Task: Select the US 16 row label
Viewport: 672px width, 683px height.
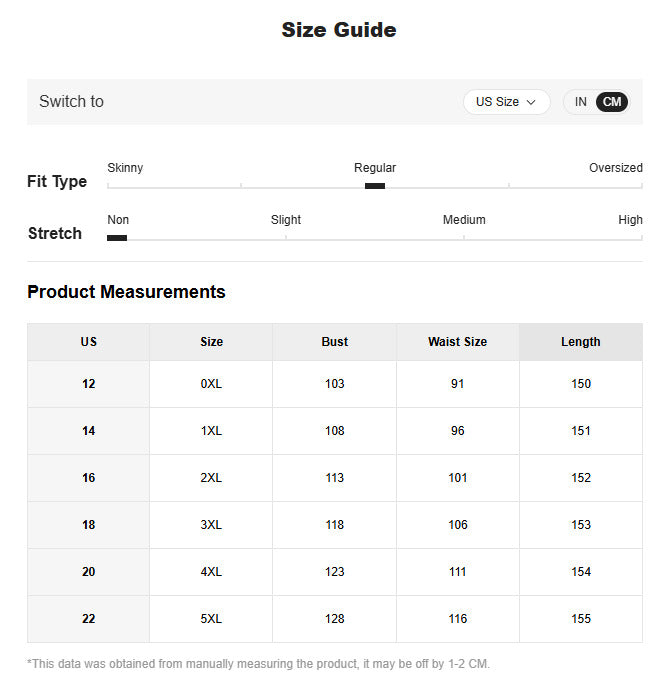Action: click(88, 478)
